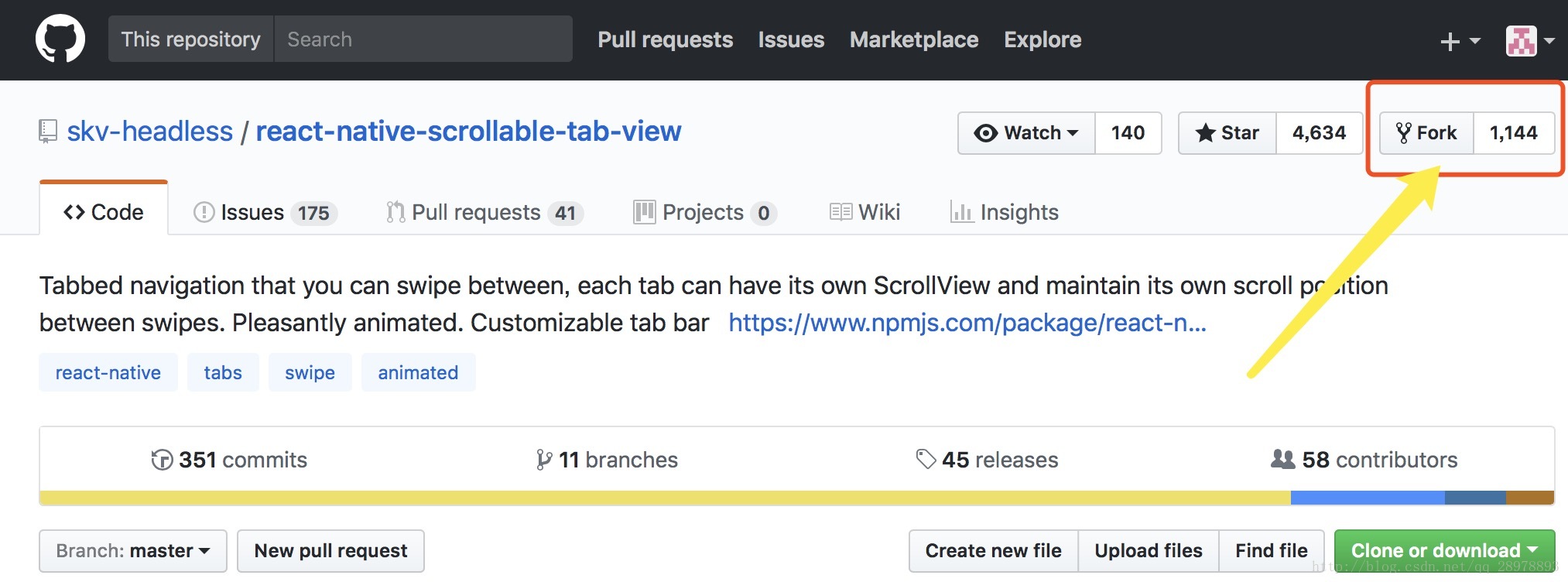Select the react-native topic tag
The width and height of the screenshot is (1568, 582).
(x=108, y=372)
